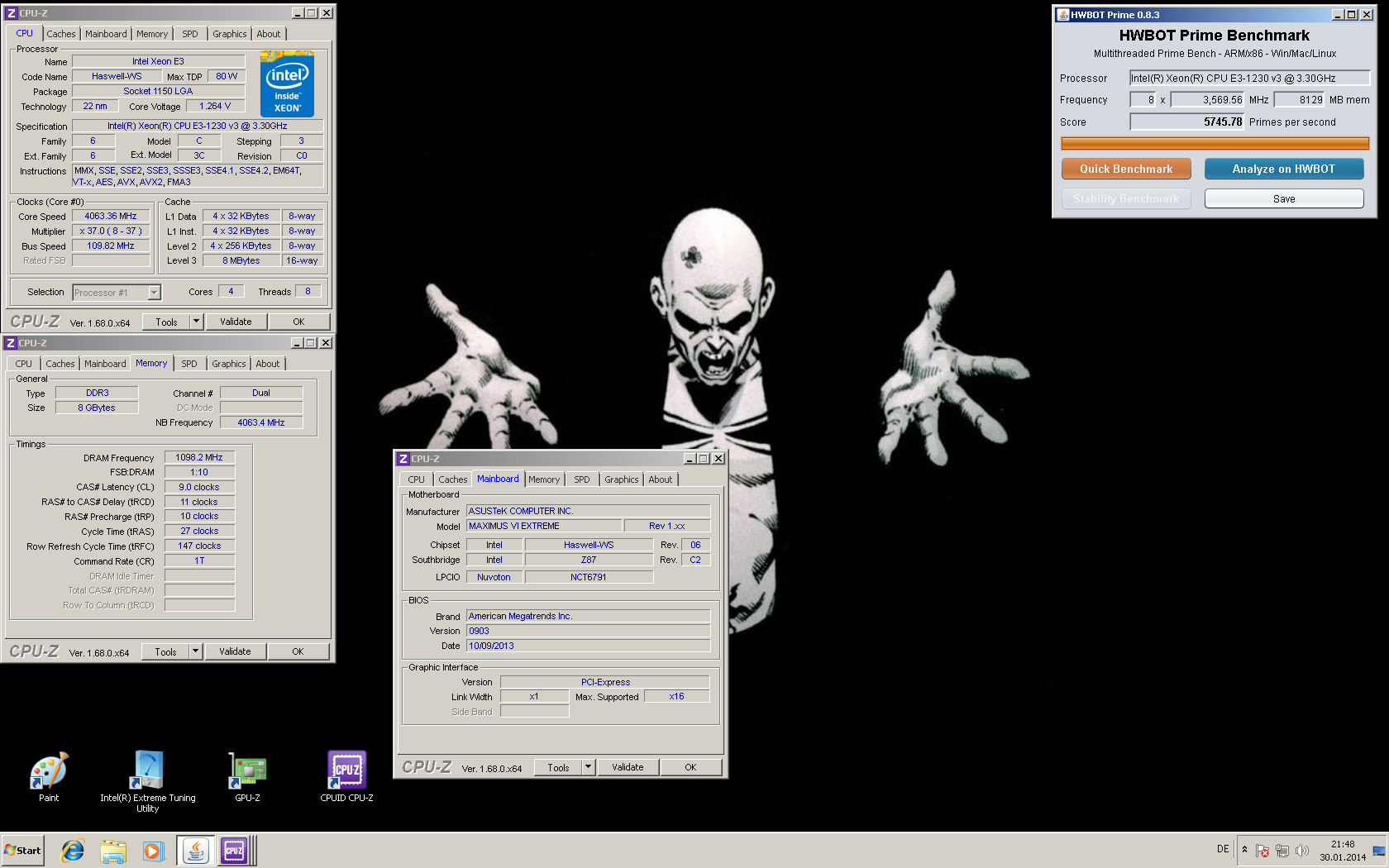Select the CPU-Z taskbar item
This screenshot has height=868, width=1389.
pyautogui.click(x=236, y=851)
